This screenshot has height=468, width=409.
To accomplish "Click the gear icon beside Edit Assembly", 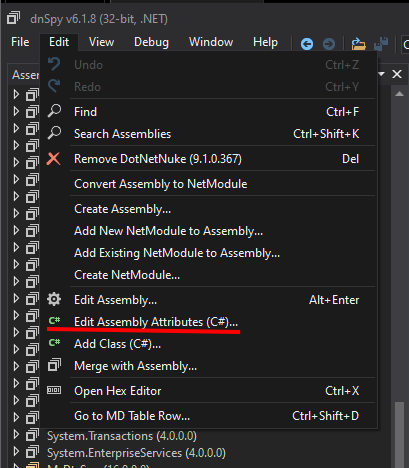I will 54,299.
